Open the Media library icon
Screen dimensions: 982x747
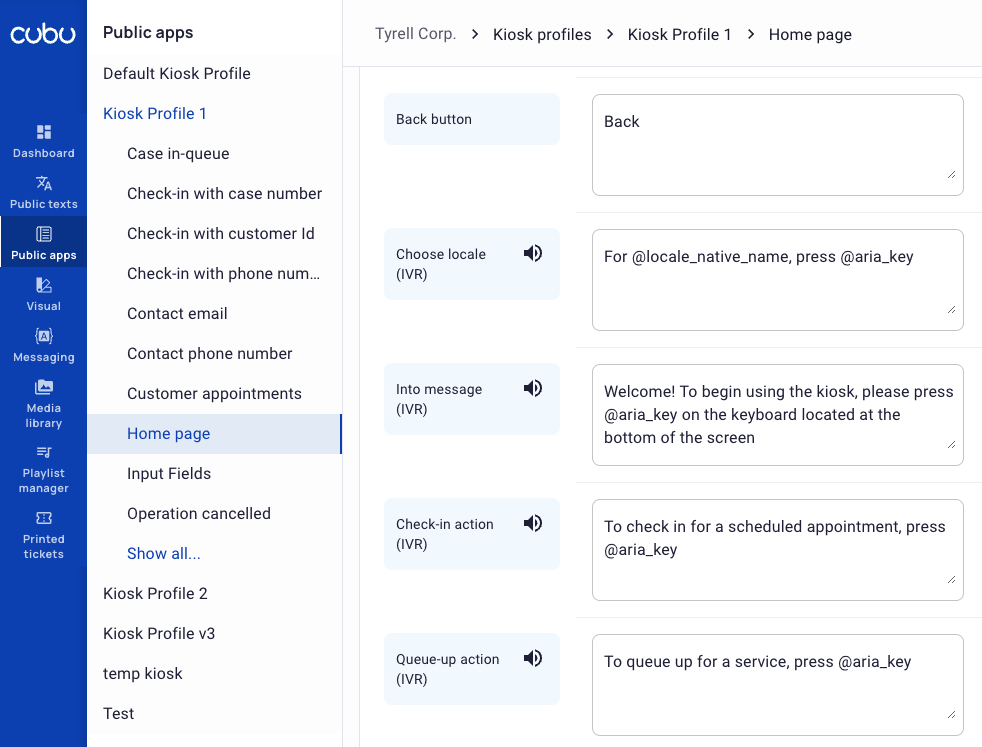tap(43, 387)
